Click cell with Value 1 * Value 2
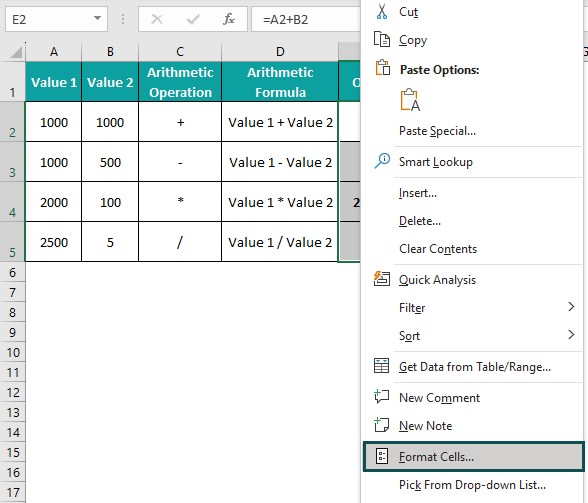The height and width of the screenshot is (503, 588). (280, 202)
